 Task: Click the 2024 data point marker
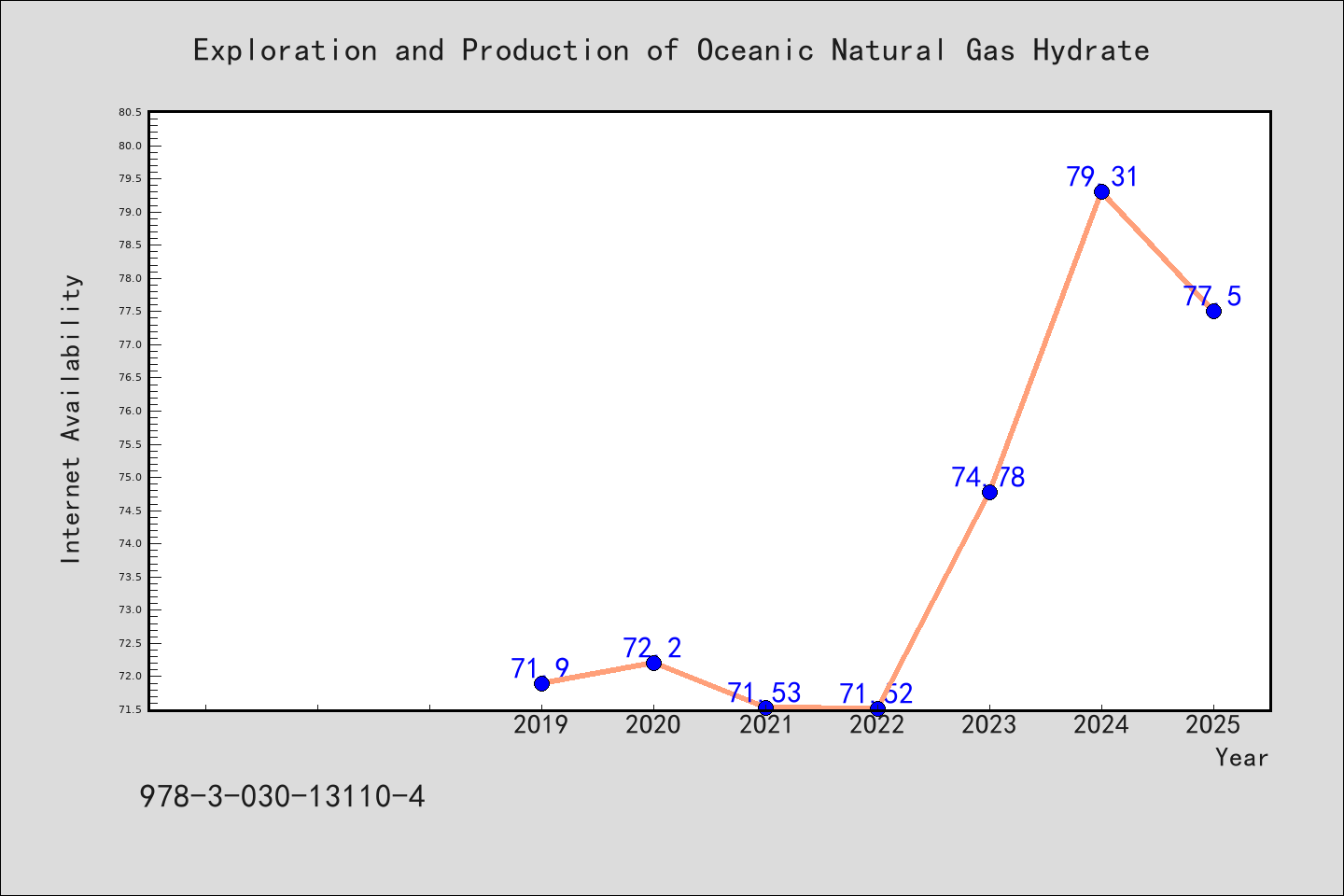[1101, 191]
